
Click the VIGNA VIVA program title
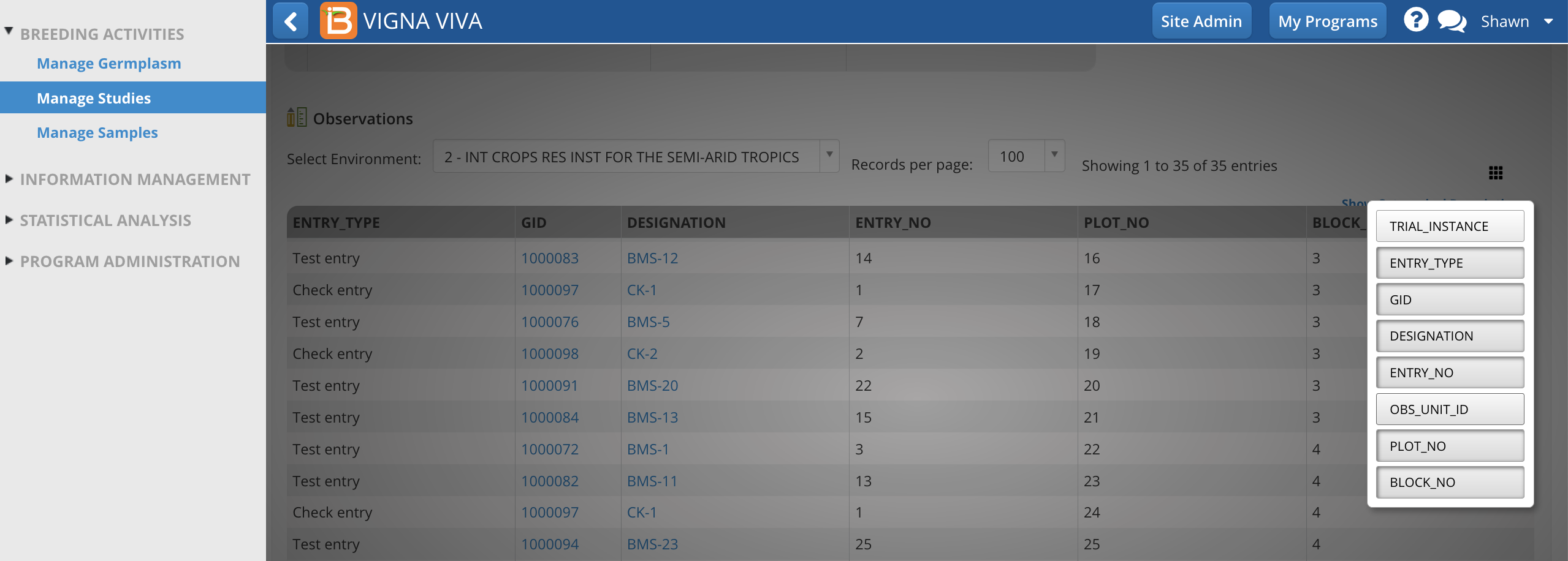coord(422,21)
